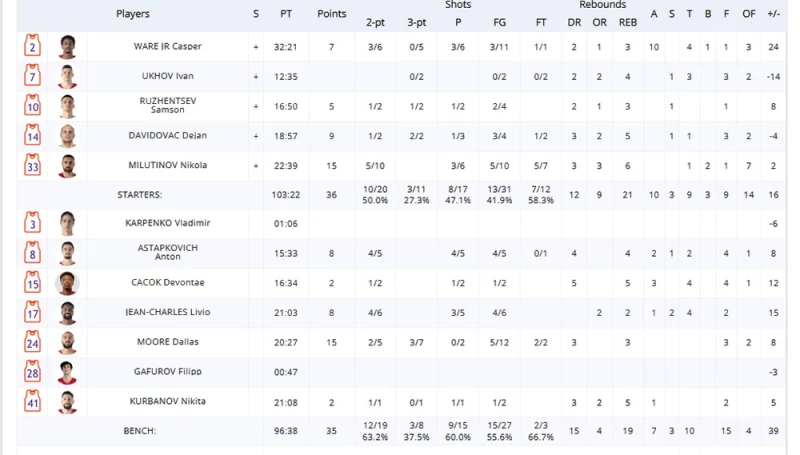Sort by plus-minus column header
Screen dimensions: 800x455
[773, 14]
